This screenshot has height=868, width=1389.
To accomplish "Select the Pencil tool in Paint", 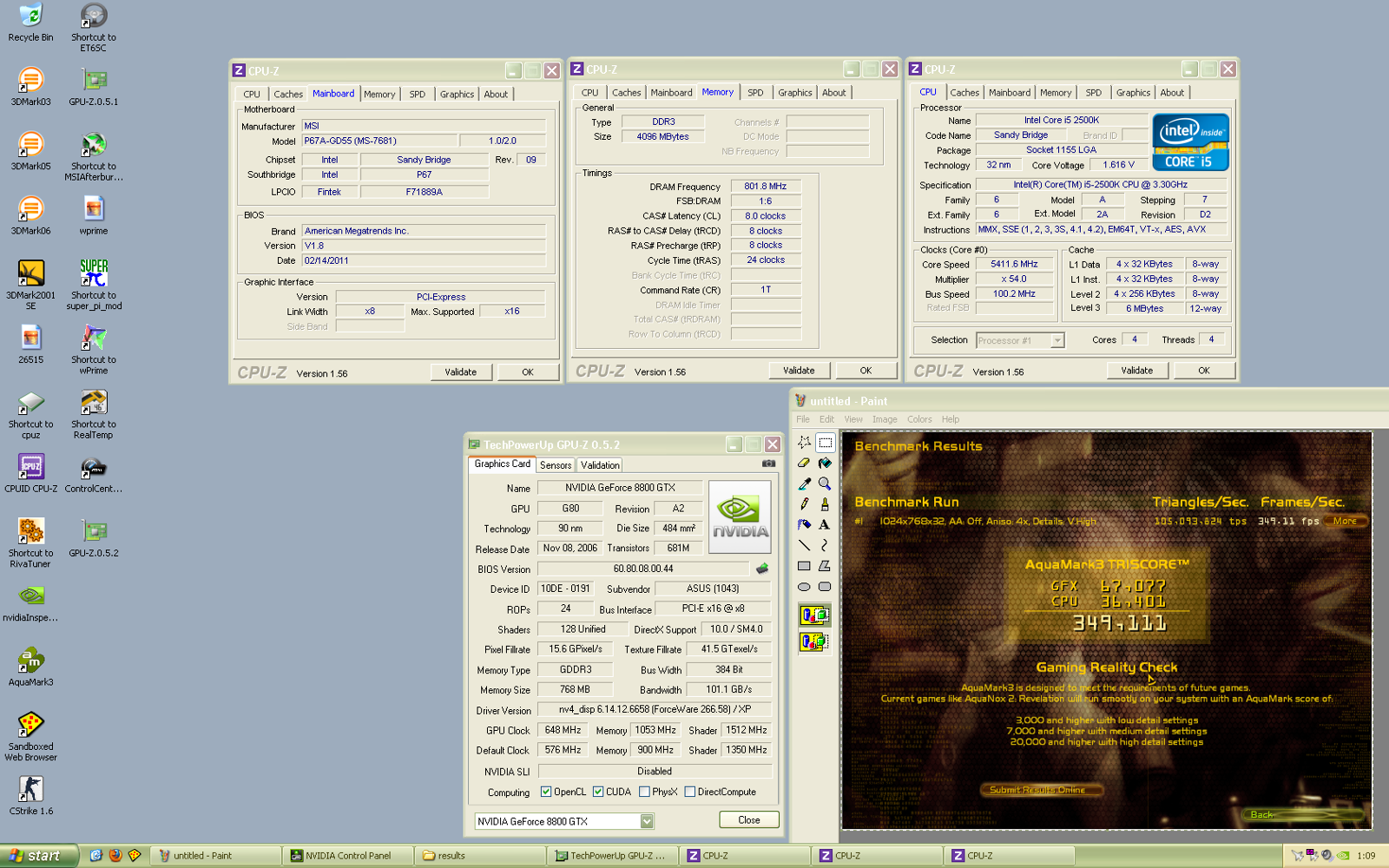I will [804, 504].
